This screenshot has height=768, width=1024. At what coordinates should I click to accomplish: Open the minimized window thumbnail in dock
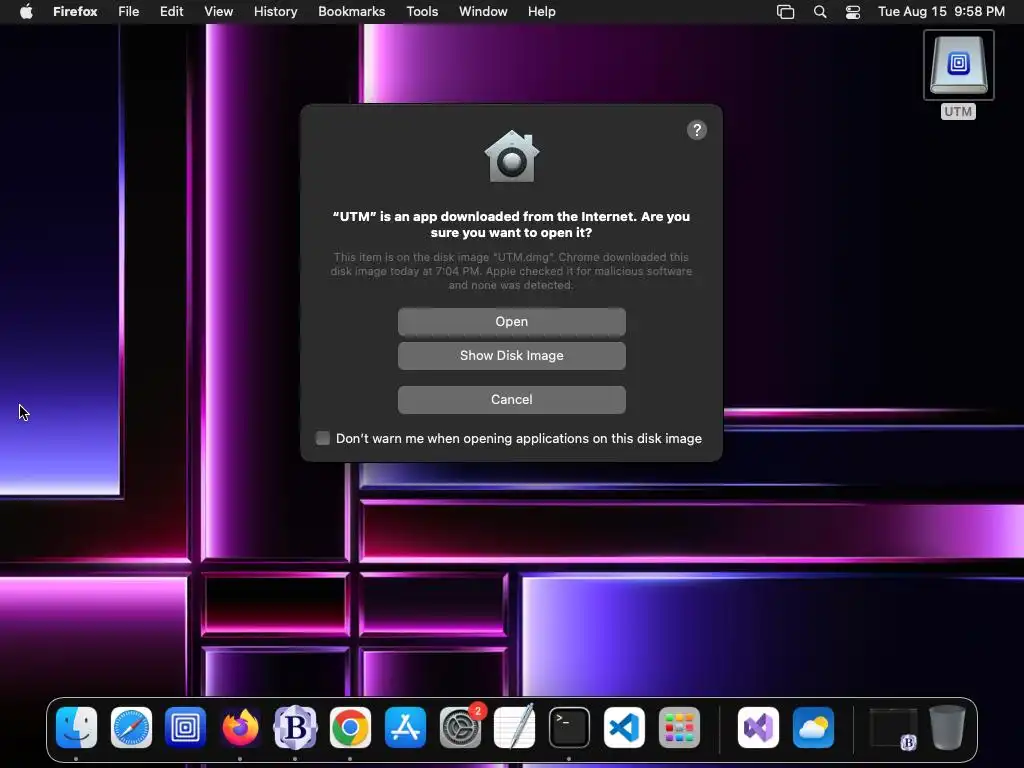click(893, 728)
